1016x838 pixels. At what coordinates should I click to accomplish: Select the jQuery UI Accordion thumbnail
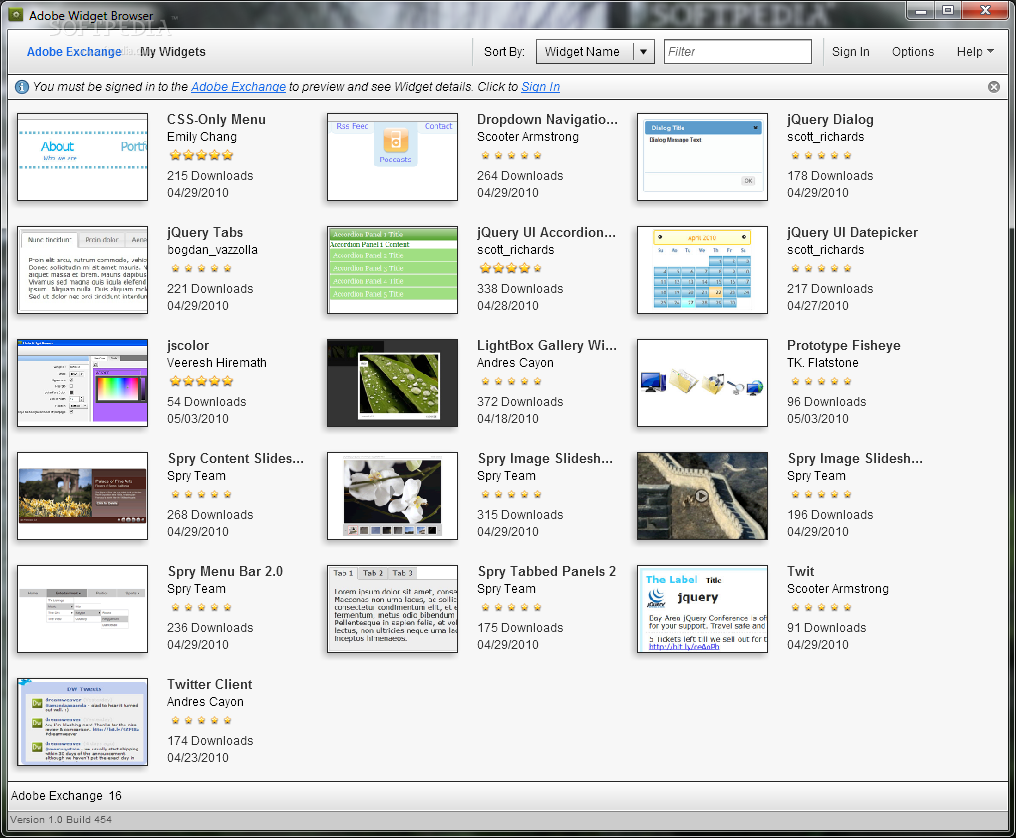(392, 270)
